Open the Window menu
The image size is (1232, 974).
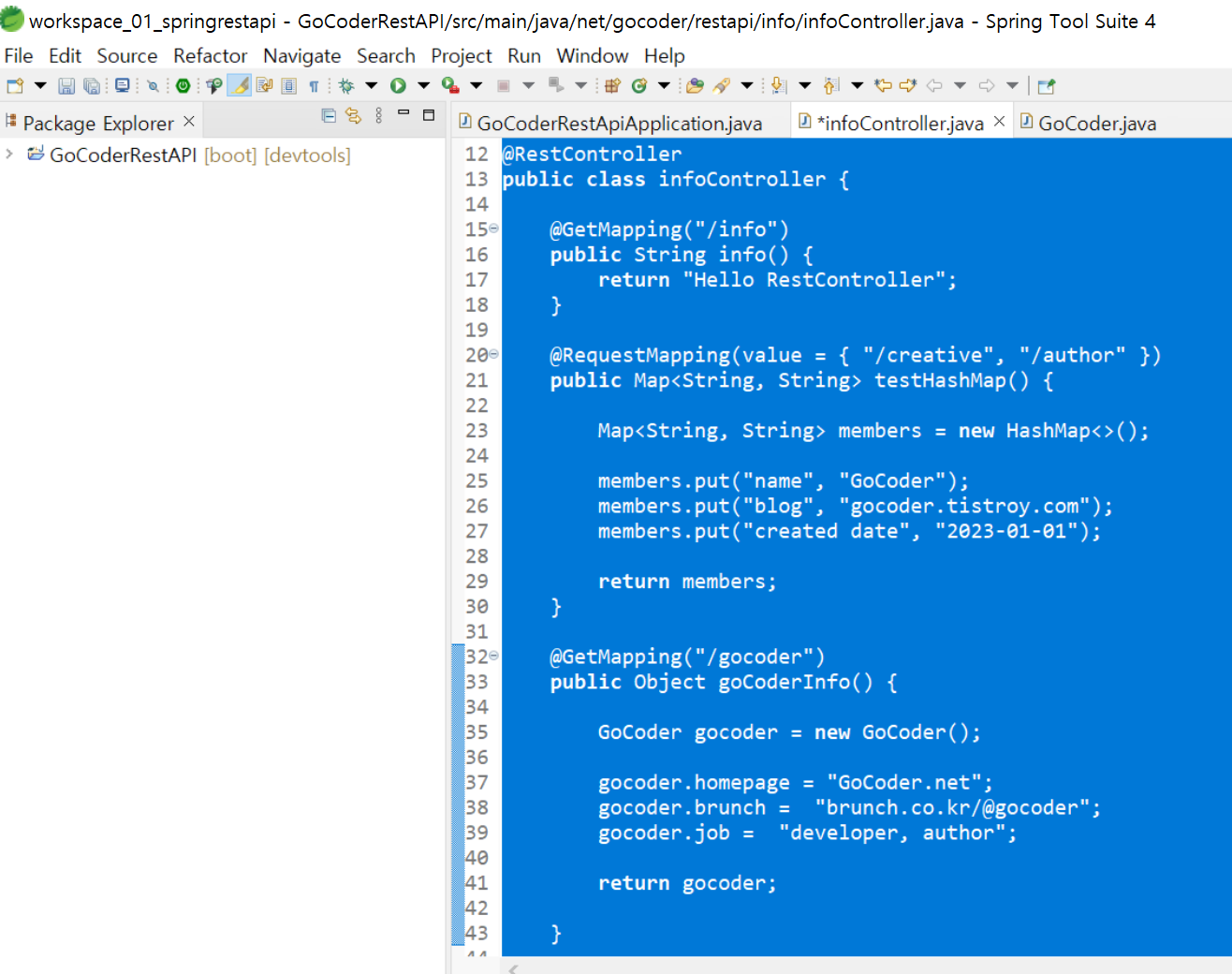(x=593, y=56)
